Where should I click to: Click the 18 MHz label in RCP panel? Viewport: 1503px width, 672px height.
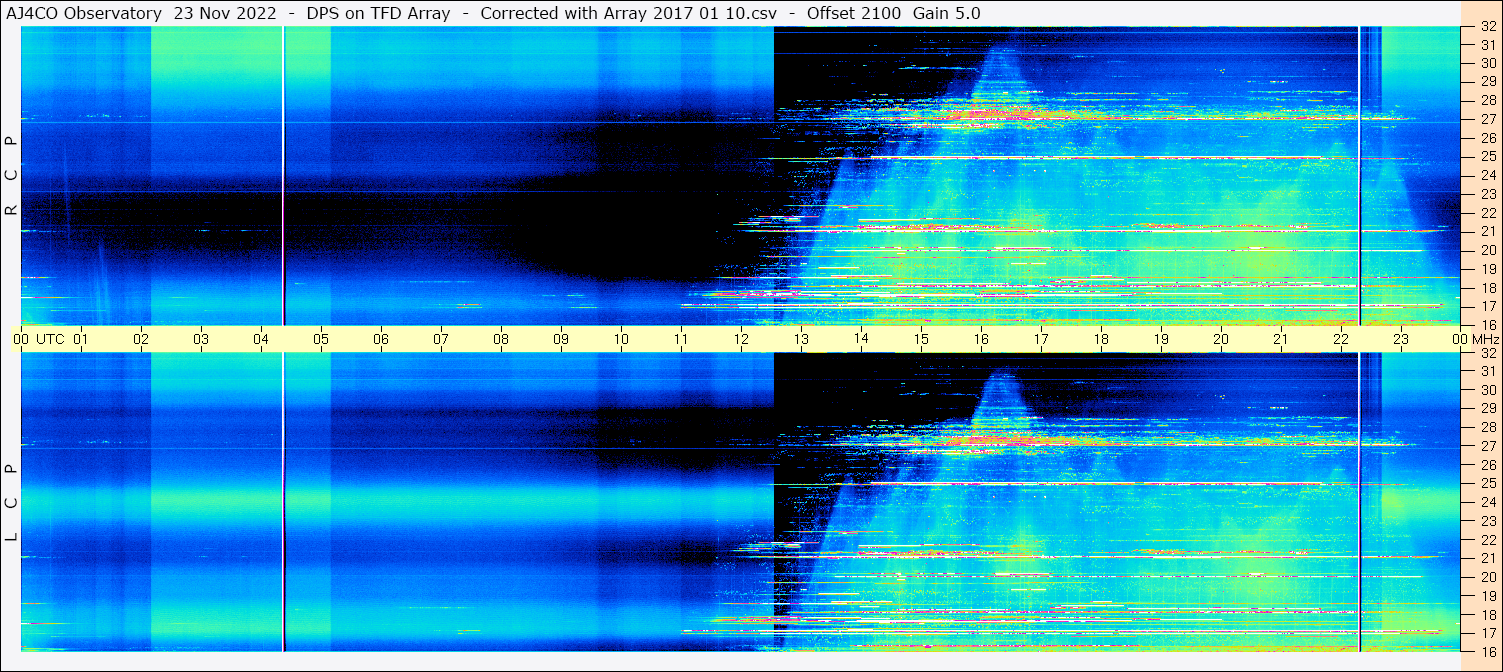tap(1487, 288)
